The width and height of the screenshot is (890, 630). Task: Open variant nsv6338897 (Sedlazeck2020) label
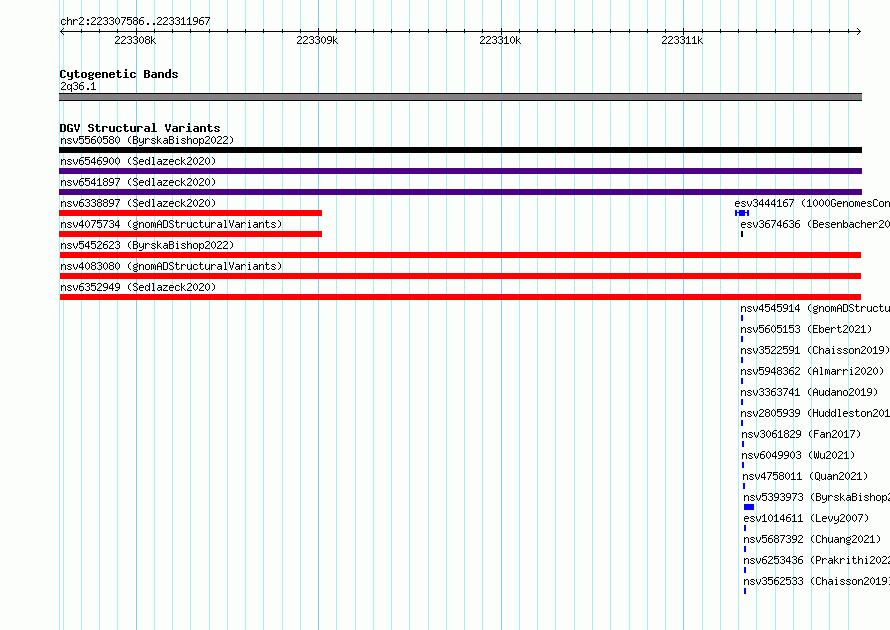(x=138, y=203)
